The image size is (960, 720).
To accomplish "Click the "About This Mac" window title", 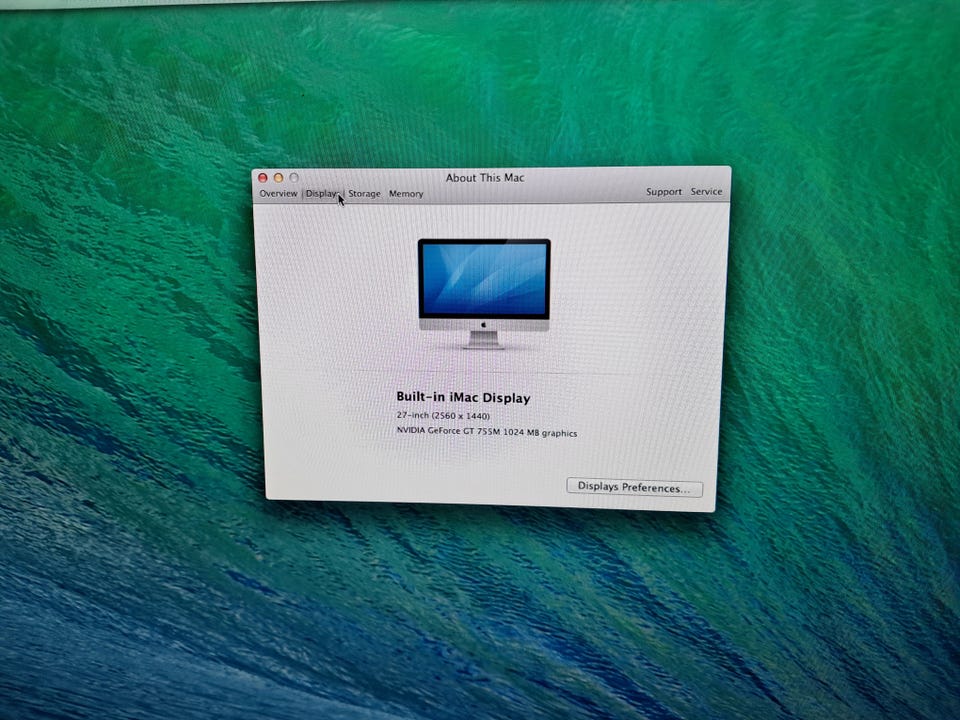I will tap(485, 178).
